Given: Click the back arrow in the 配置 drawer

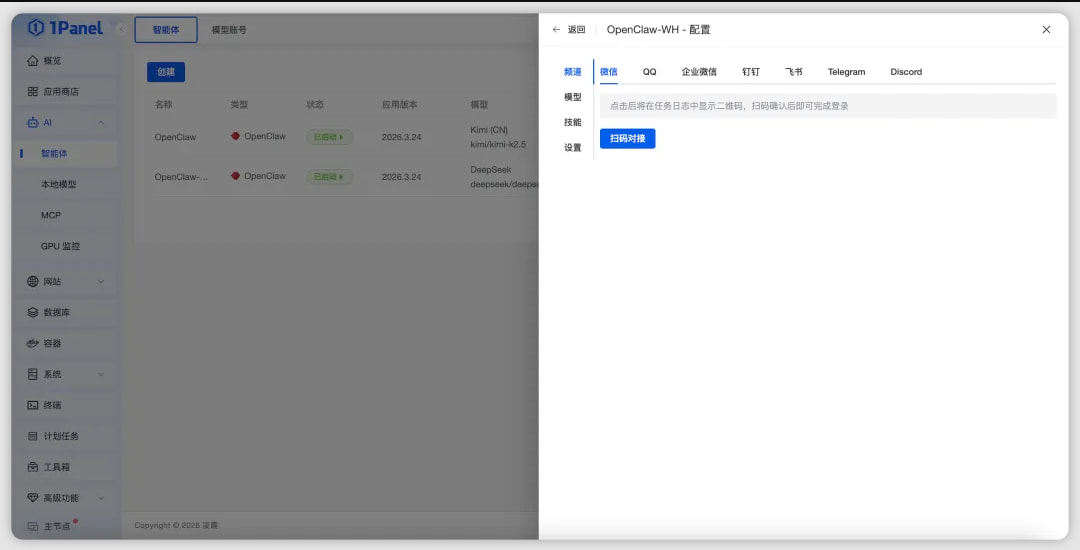Looking at the screenshot, I should point(557,30).
